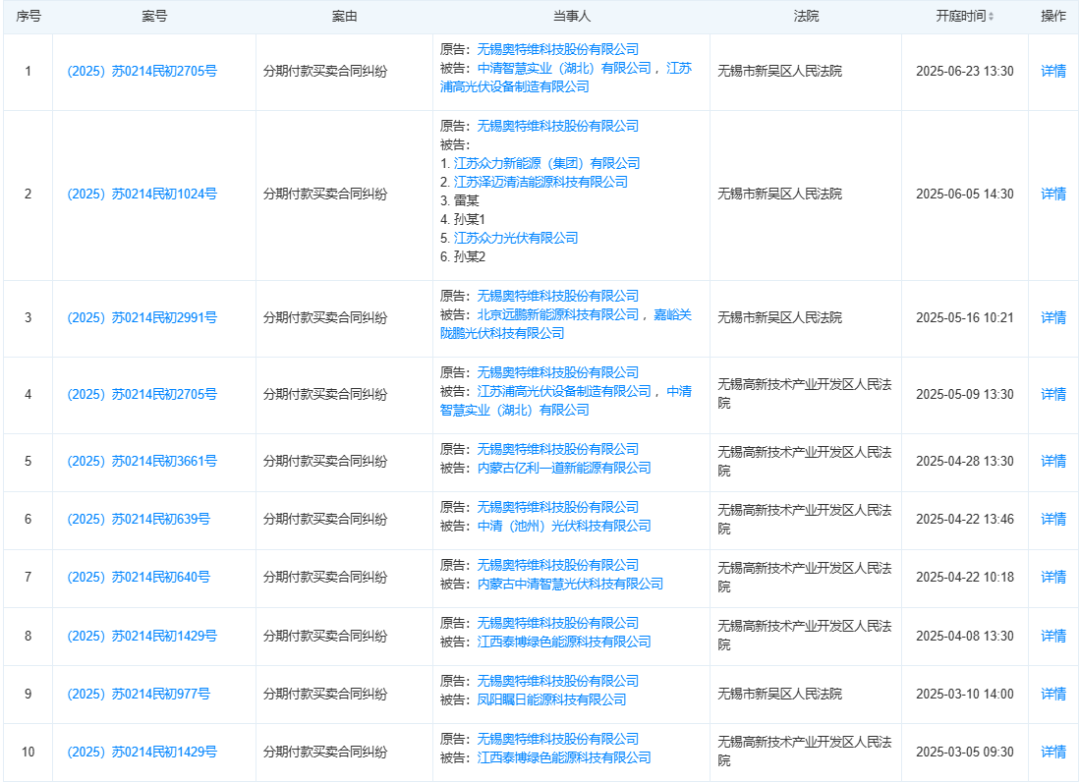Open defendant 凤阳曜日能源科技有限公司
This screenshot has width=1080, height=782.
click(552, 700)
